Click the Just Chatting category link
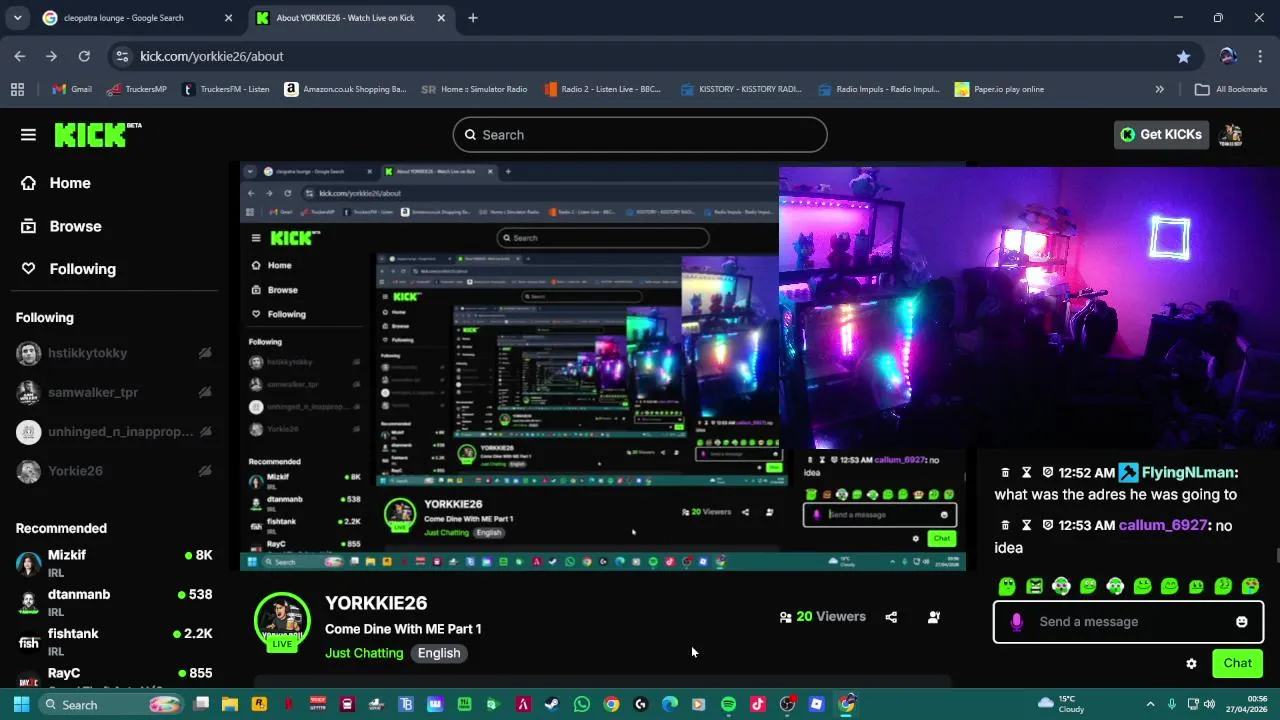The width and height of the screenshot is (1280, 720). pos(364,653)
